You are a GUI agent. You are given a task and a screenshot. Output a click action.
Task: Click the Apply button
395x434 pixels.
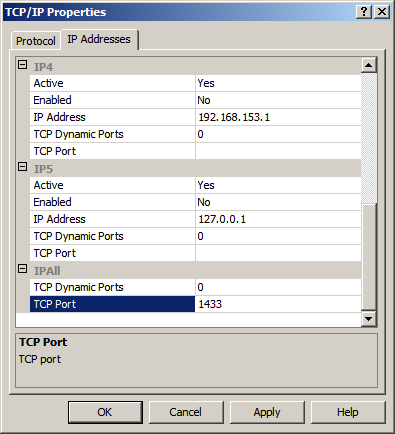click(267, 412)
